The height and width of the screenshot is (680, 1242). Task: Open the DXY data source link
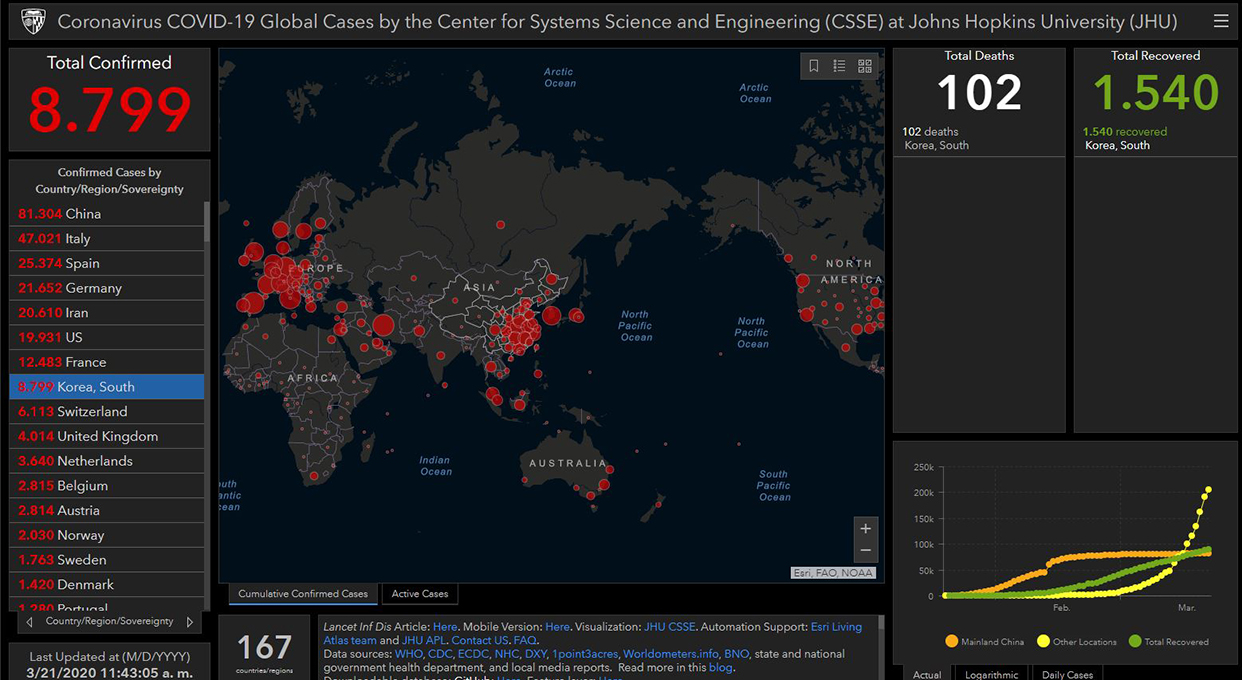pyautogui.click(x=536, y=654)
